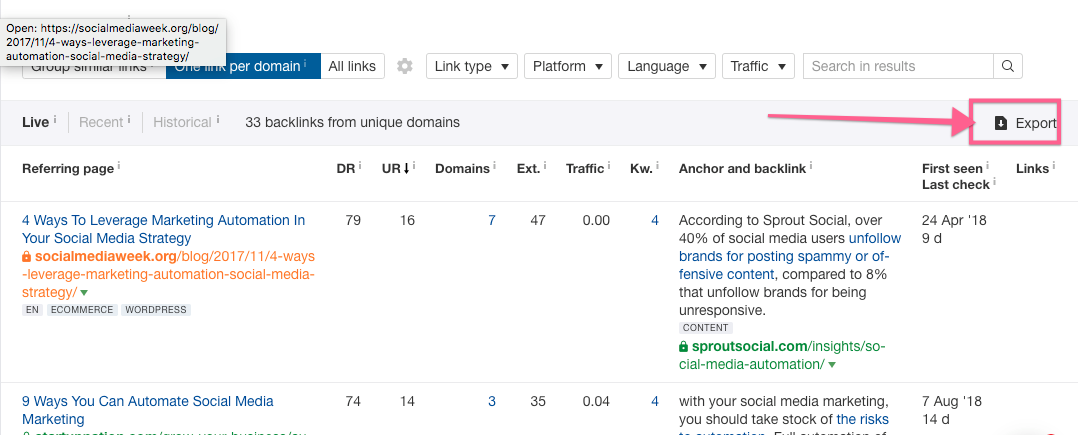This screenshot has height=435, width=1078.
Task: Open the Link type dropdown
Action: 471,66
